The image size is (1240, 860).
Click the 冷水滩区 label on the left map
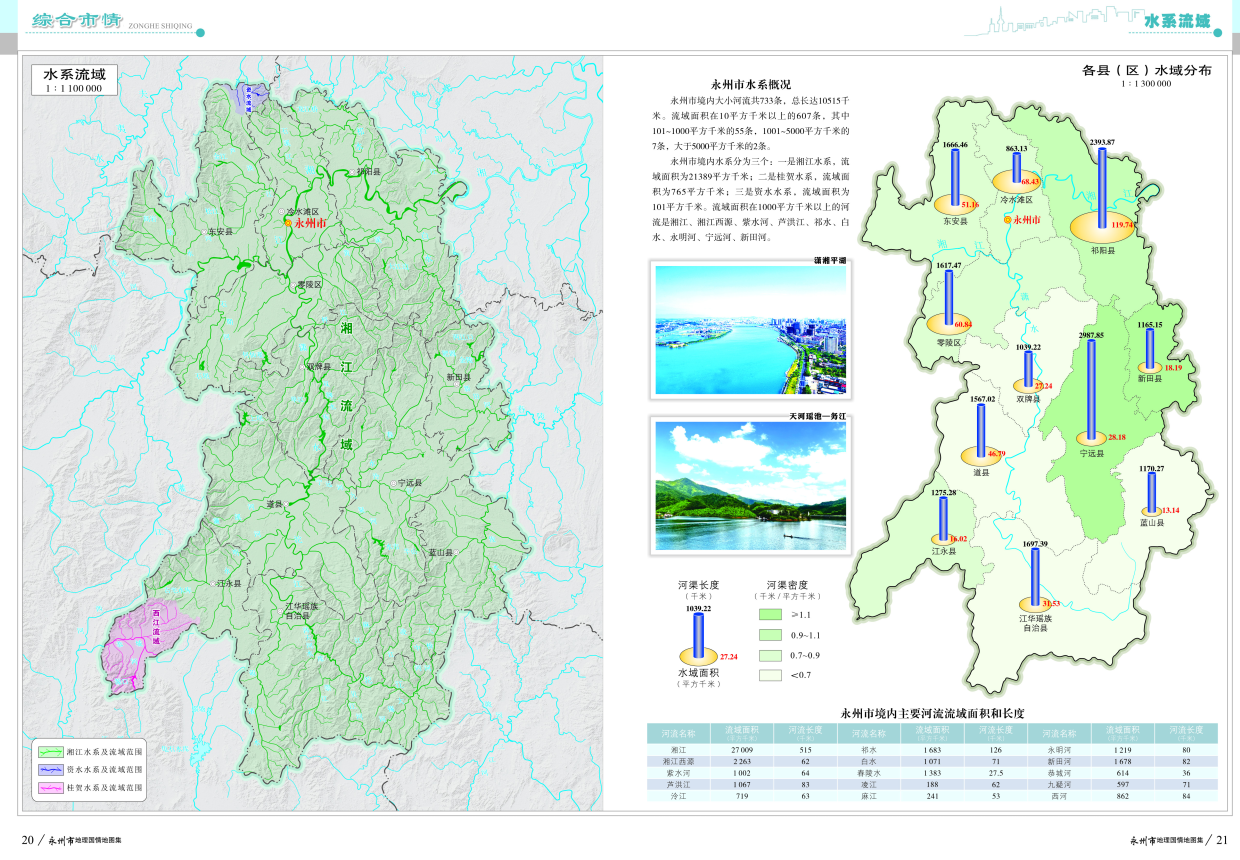tap(302, 212)
